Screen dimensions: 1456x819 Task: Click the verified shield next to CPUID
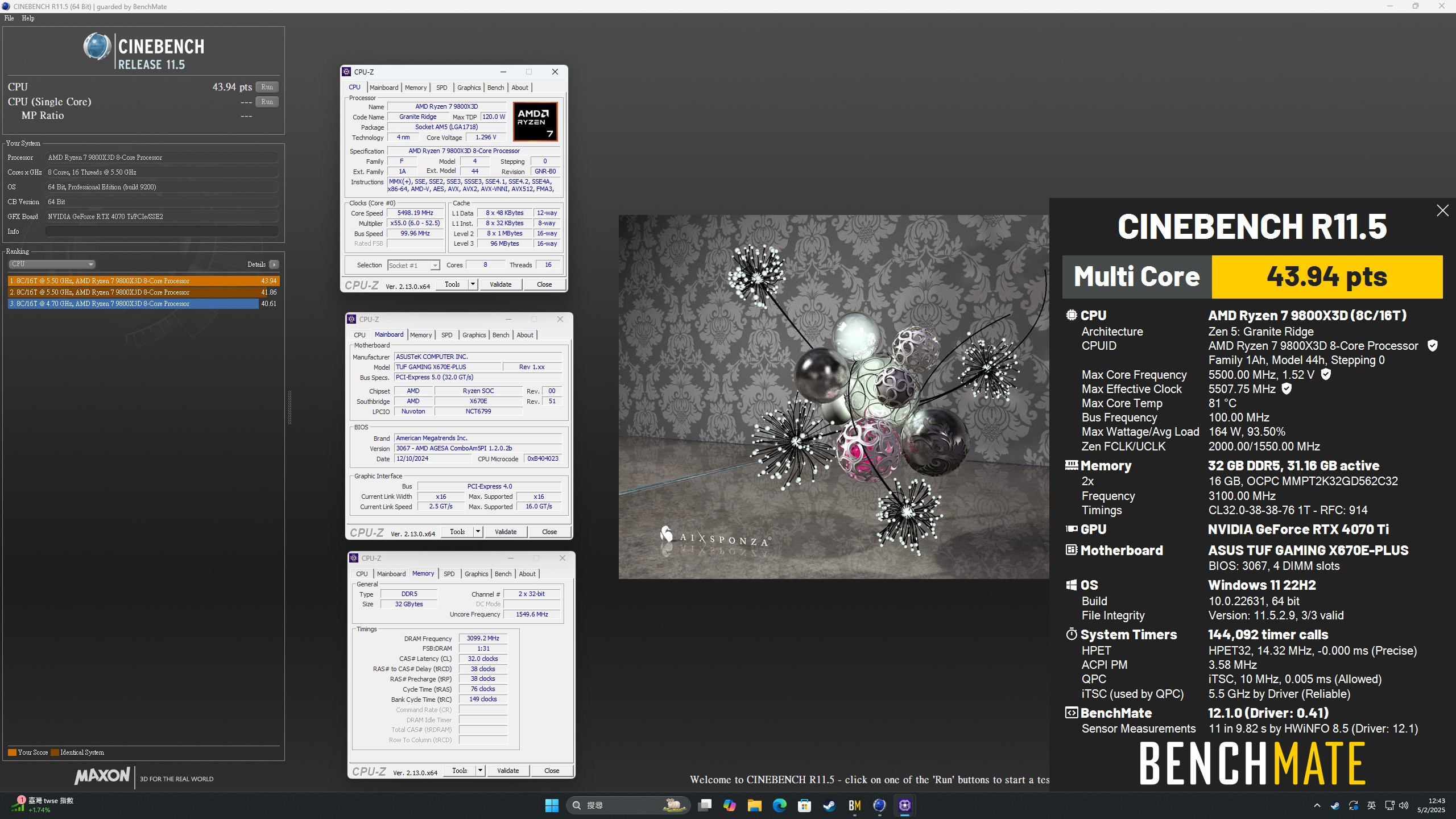tap(1433, 346)
